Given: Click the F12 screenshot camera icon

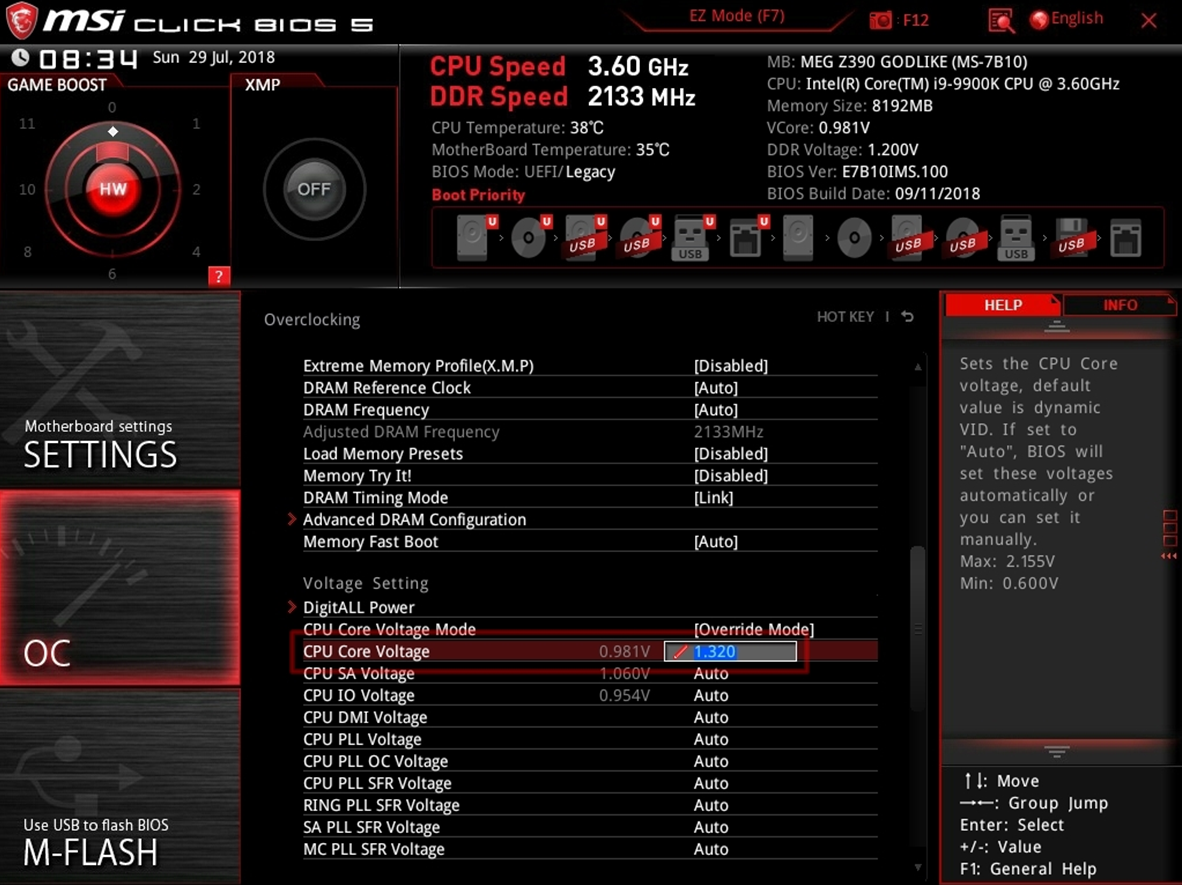Looking at the screenshot, I should (x=880, y=20).
